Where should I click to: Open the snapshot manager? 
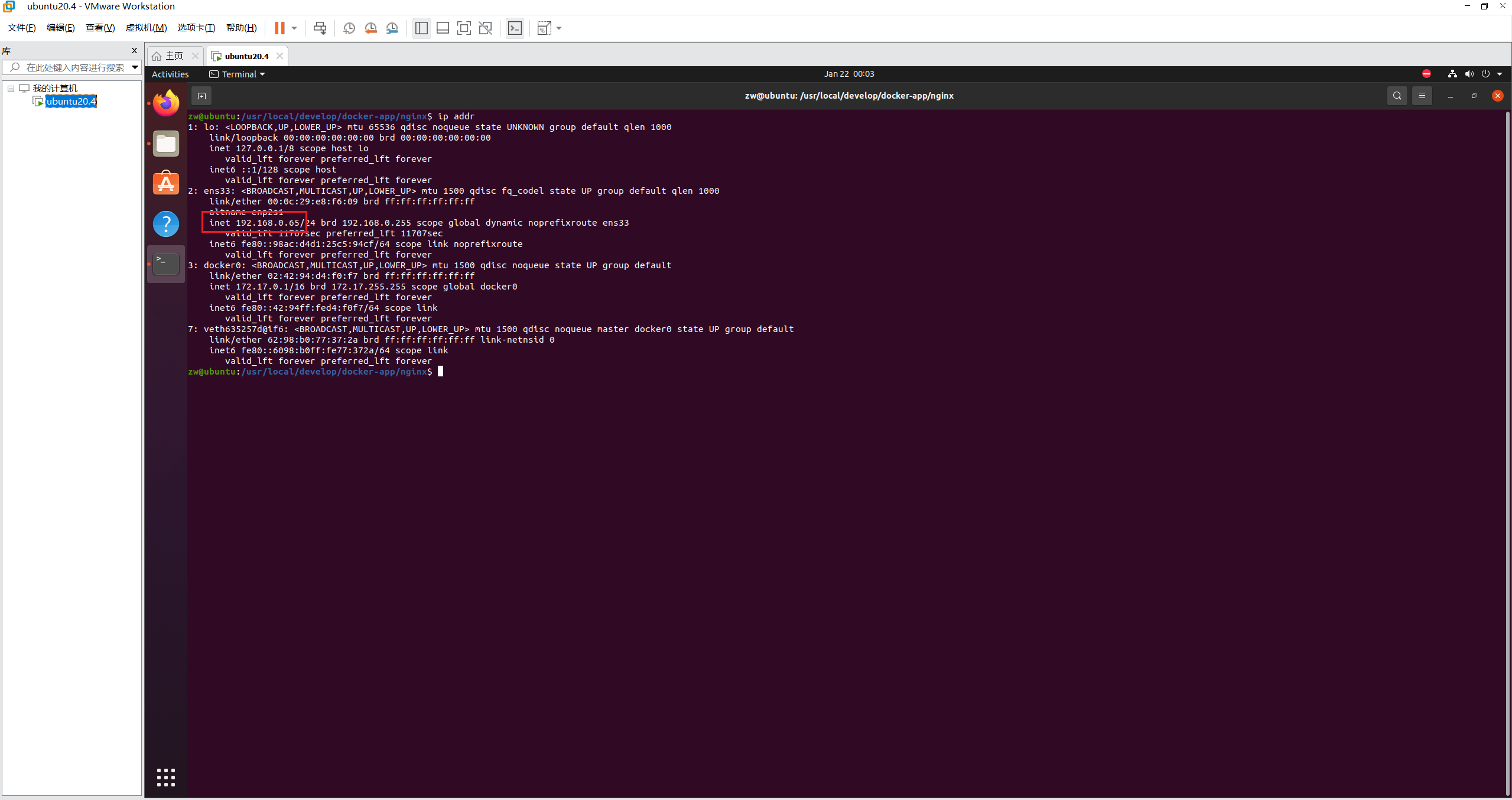tap(392, 28)
